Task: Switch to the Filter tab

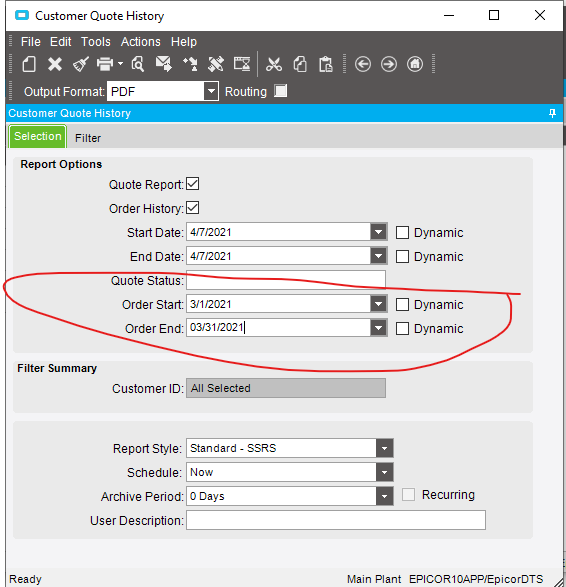Action: click(88, 138)
